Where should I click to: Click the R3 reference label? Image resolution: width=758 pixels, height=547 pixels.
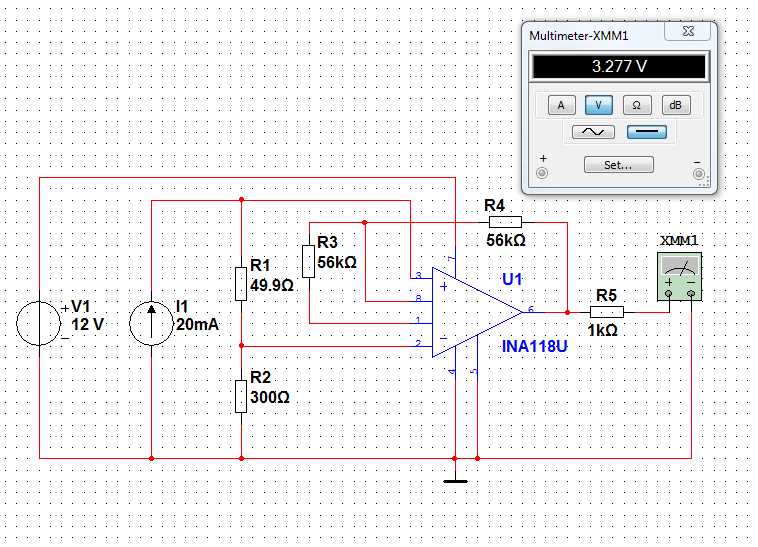coord(327,242)
